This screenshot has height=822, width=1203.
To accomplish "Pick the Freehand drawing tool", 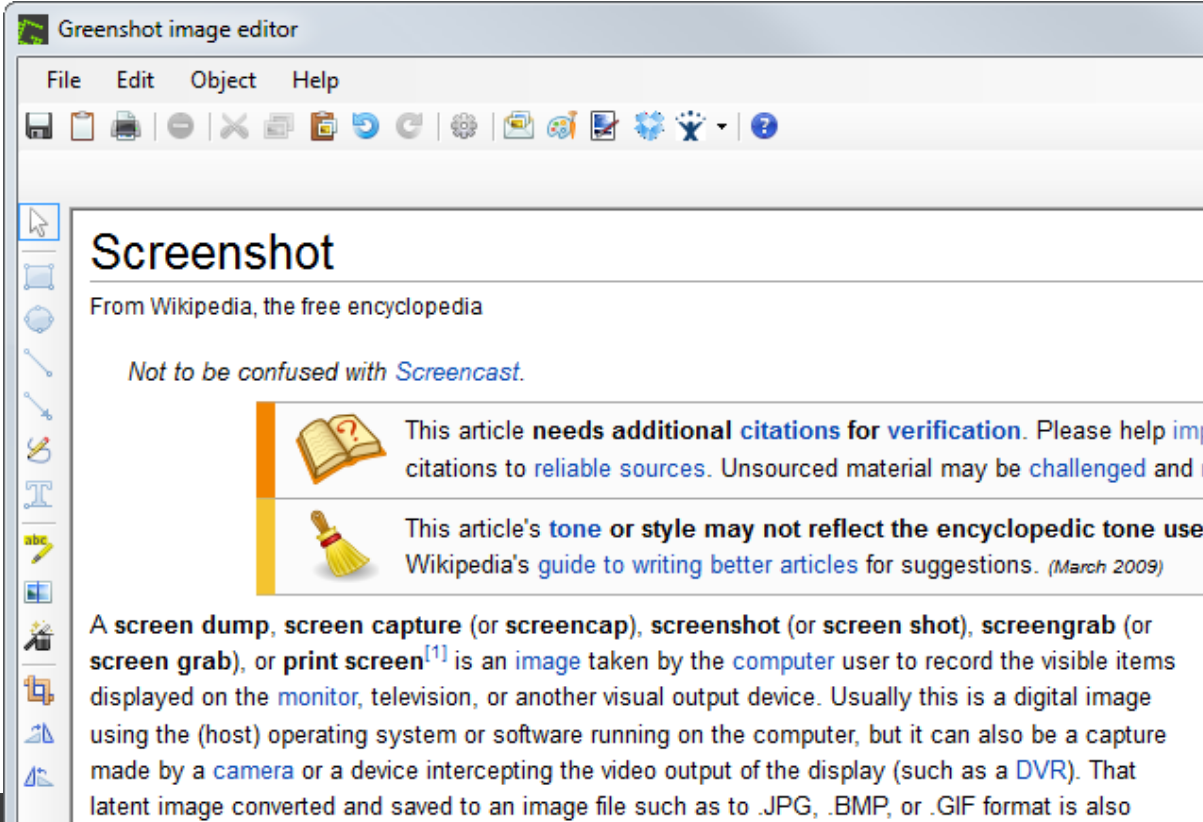I will click(40, 450).
